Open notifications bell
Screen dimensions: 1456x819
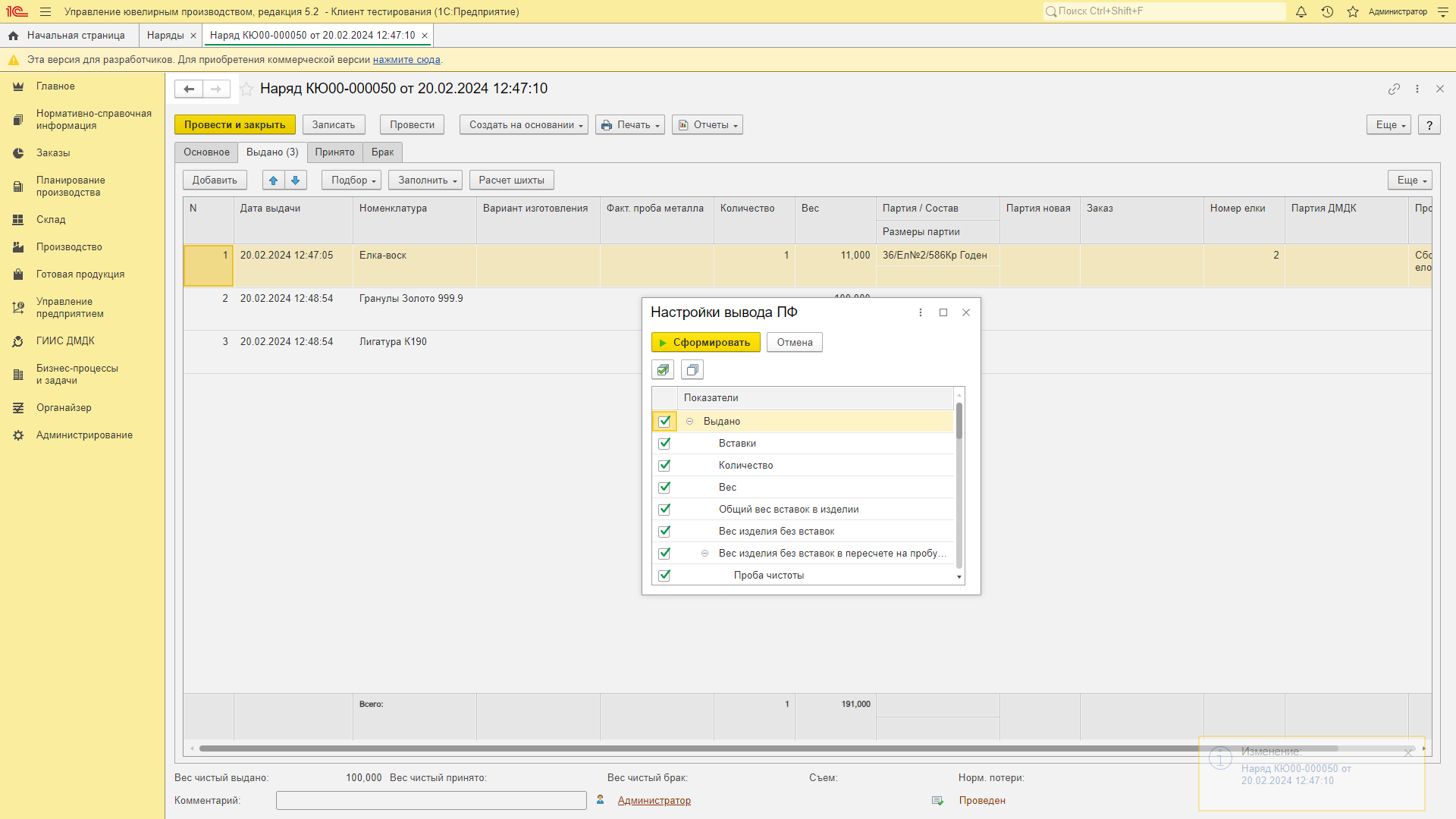coord(1301,11)
